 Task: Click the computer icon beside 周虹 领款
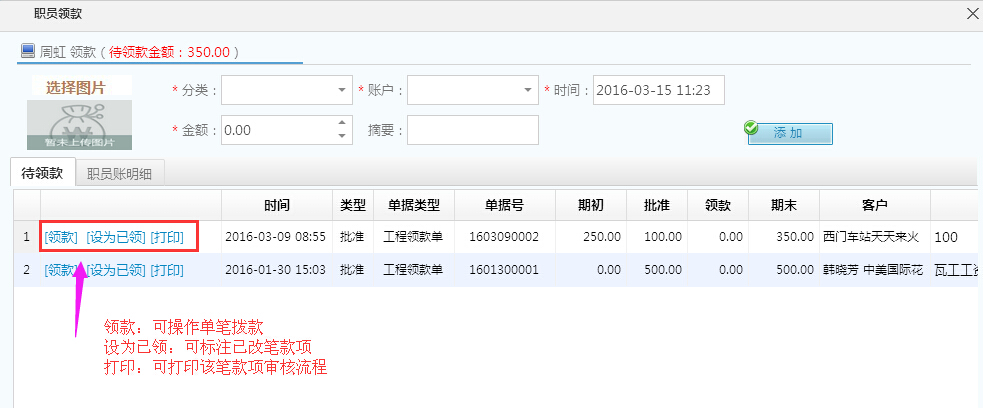pos(28,50)
